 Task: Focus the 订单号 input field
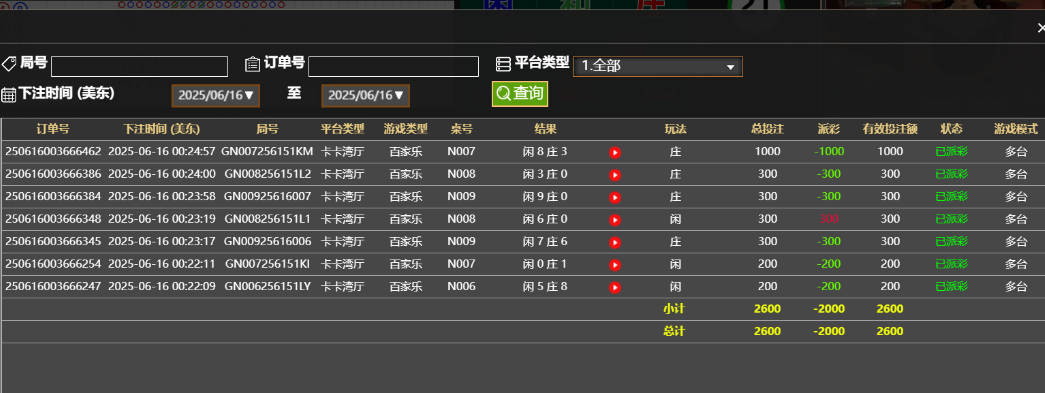coord(393,67)
